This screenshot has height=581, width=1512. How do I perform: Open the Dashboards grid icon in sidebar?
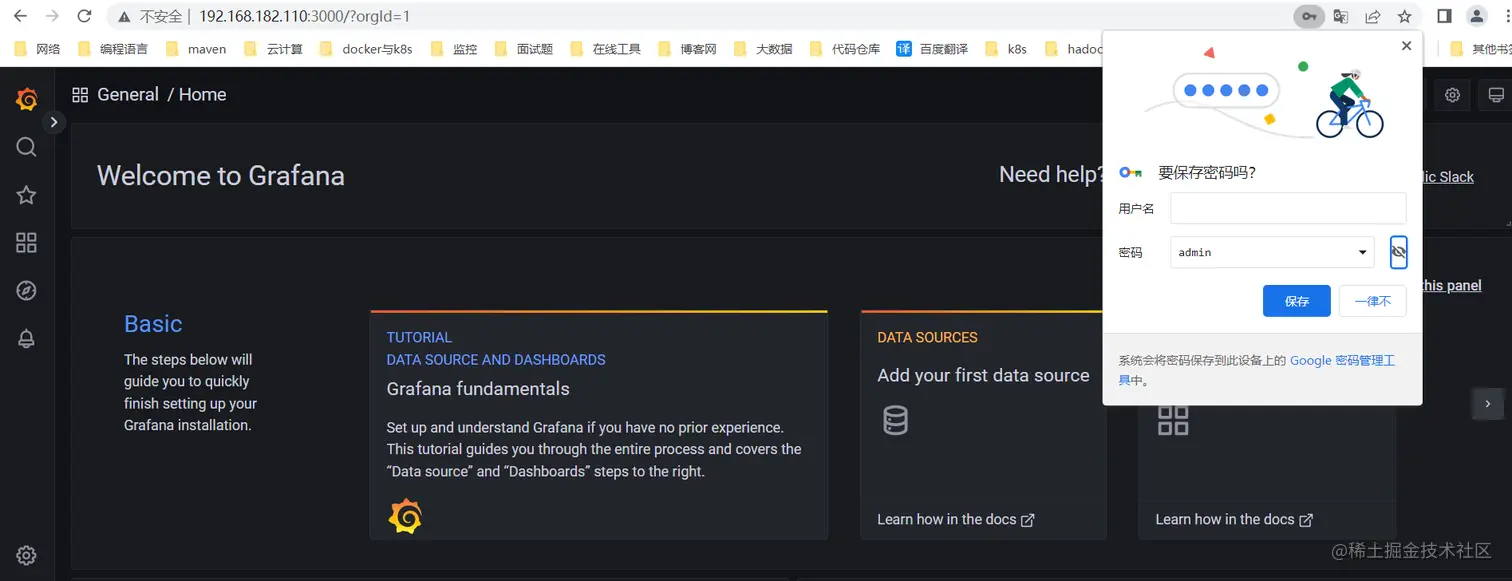coord(27,243)
